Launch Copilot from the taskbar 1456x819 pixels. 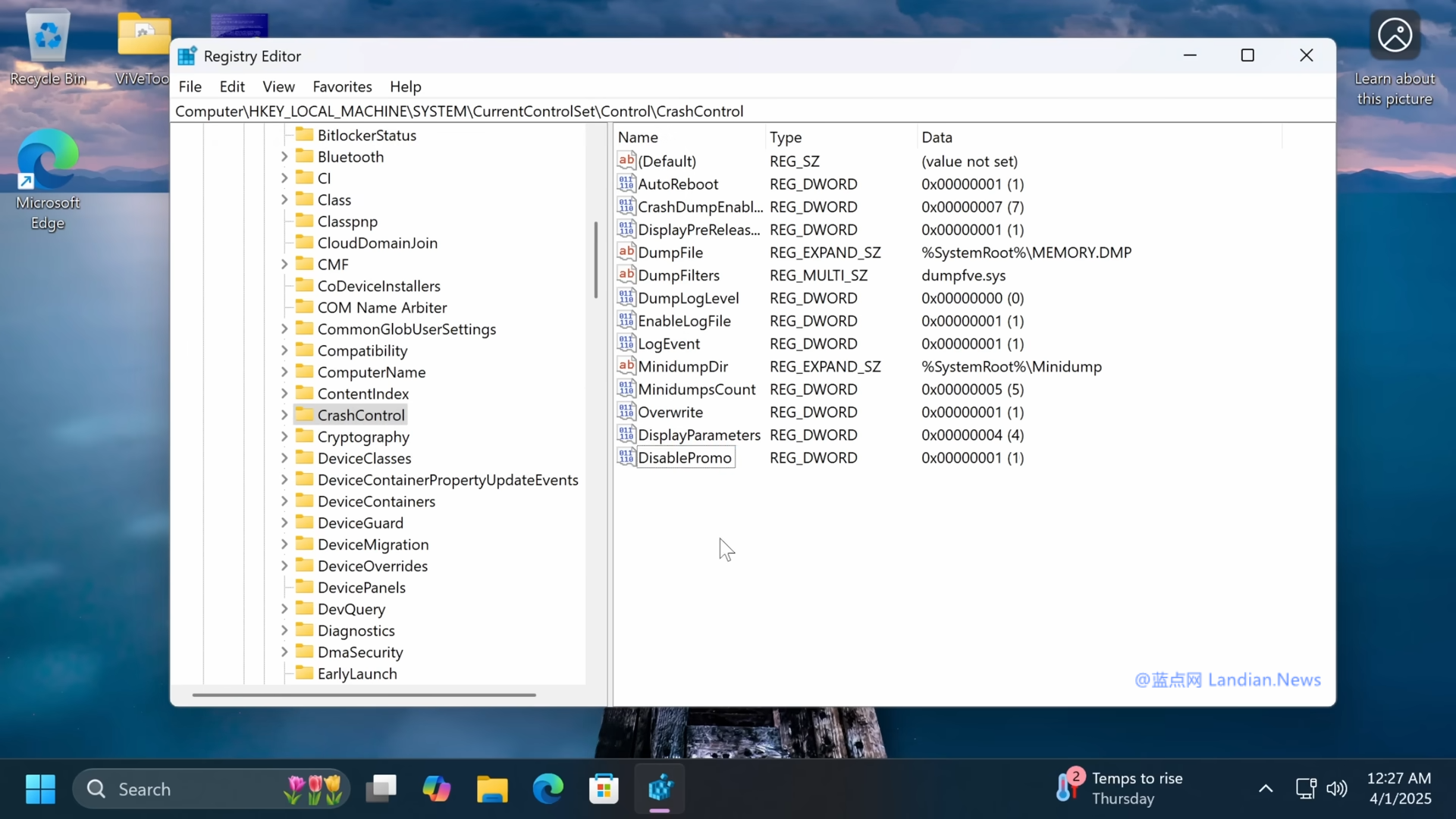click(x=437, y=789)
